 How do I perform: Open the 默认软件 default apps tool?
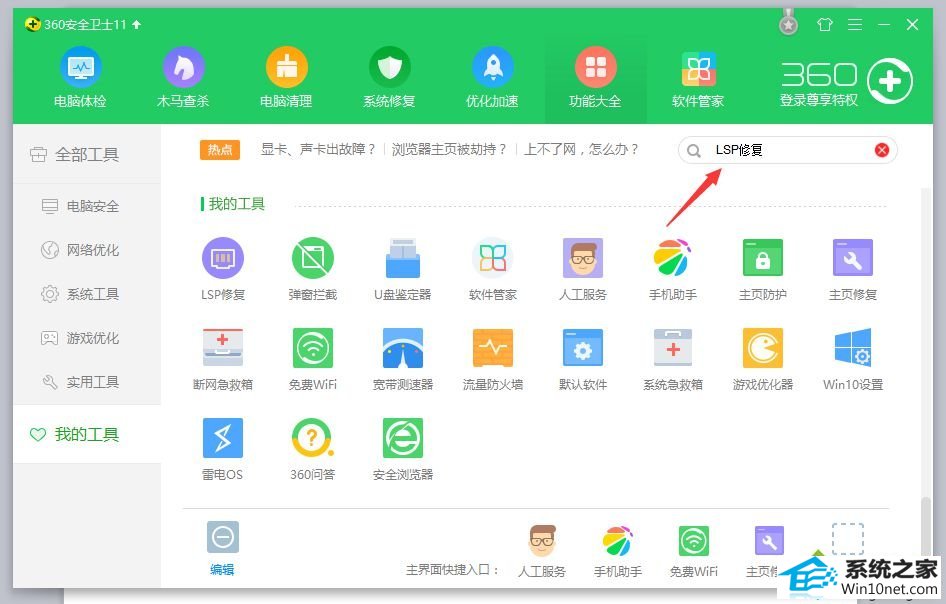tap(582, 359)
